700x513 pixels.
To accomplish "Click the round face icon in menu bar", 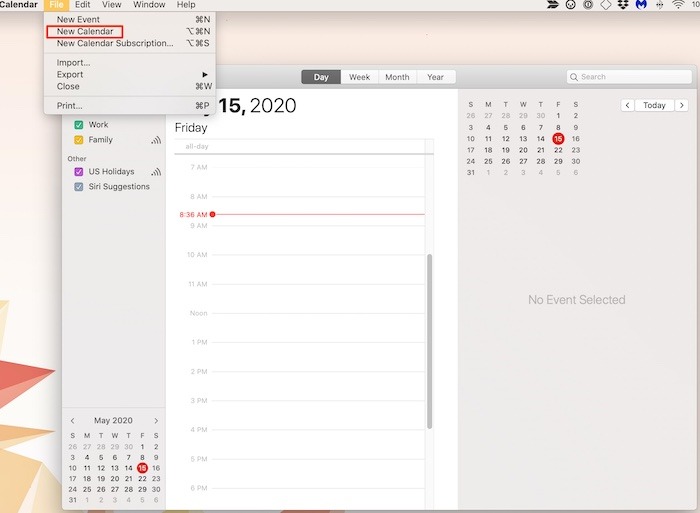I will pyautogui.click(x=570, y=4).
